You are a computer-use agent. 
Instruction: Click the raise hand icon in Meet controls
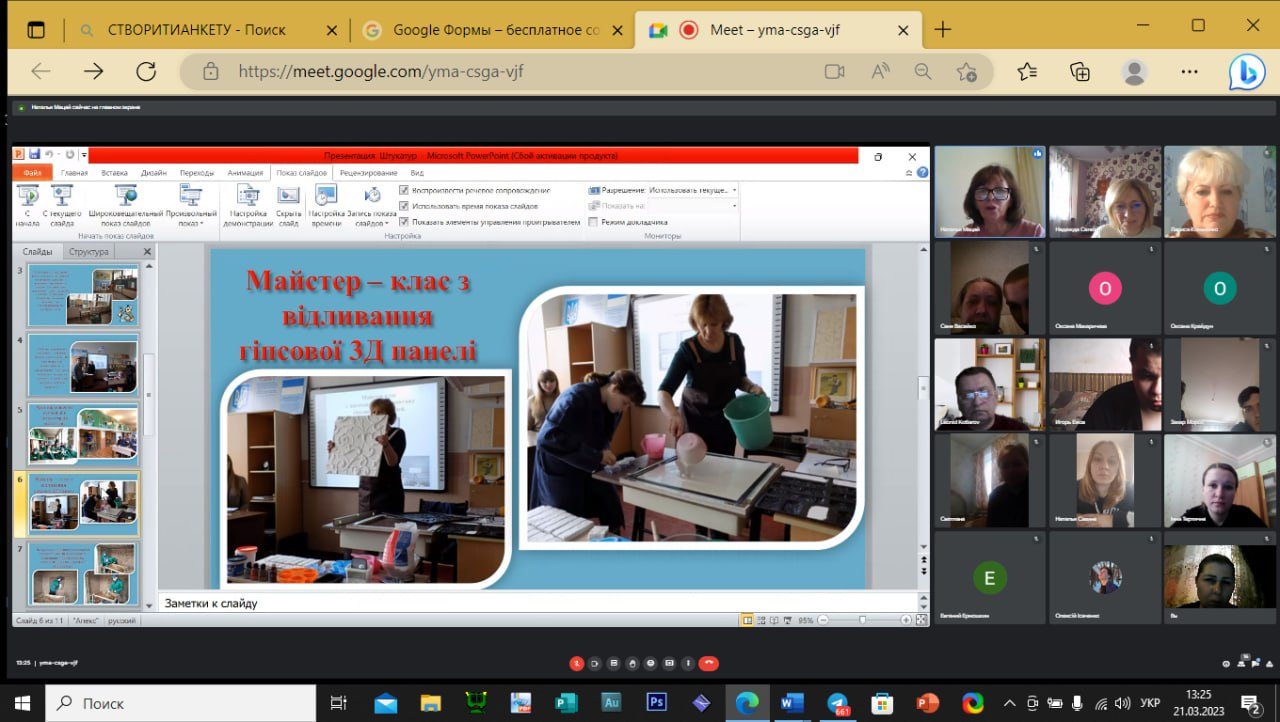click(x=632, y=663)
